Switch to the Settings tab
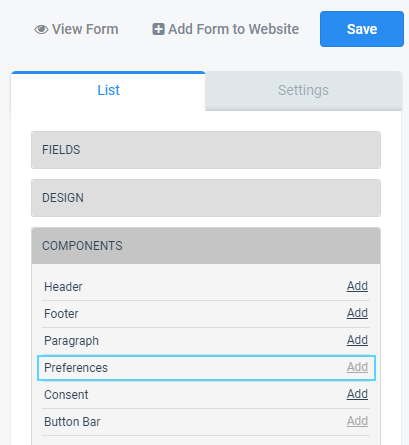Viewport: 409px width, 445px height. pyautogui.click(x=303, y=90)
